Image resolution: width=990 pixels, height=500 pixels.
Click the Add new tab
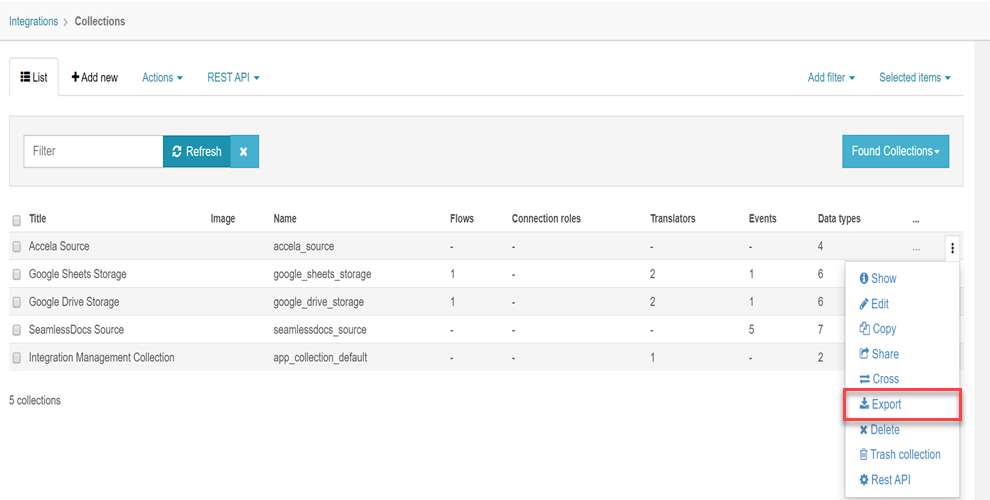(x=95, y=77)
